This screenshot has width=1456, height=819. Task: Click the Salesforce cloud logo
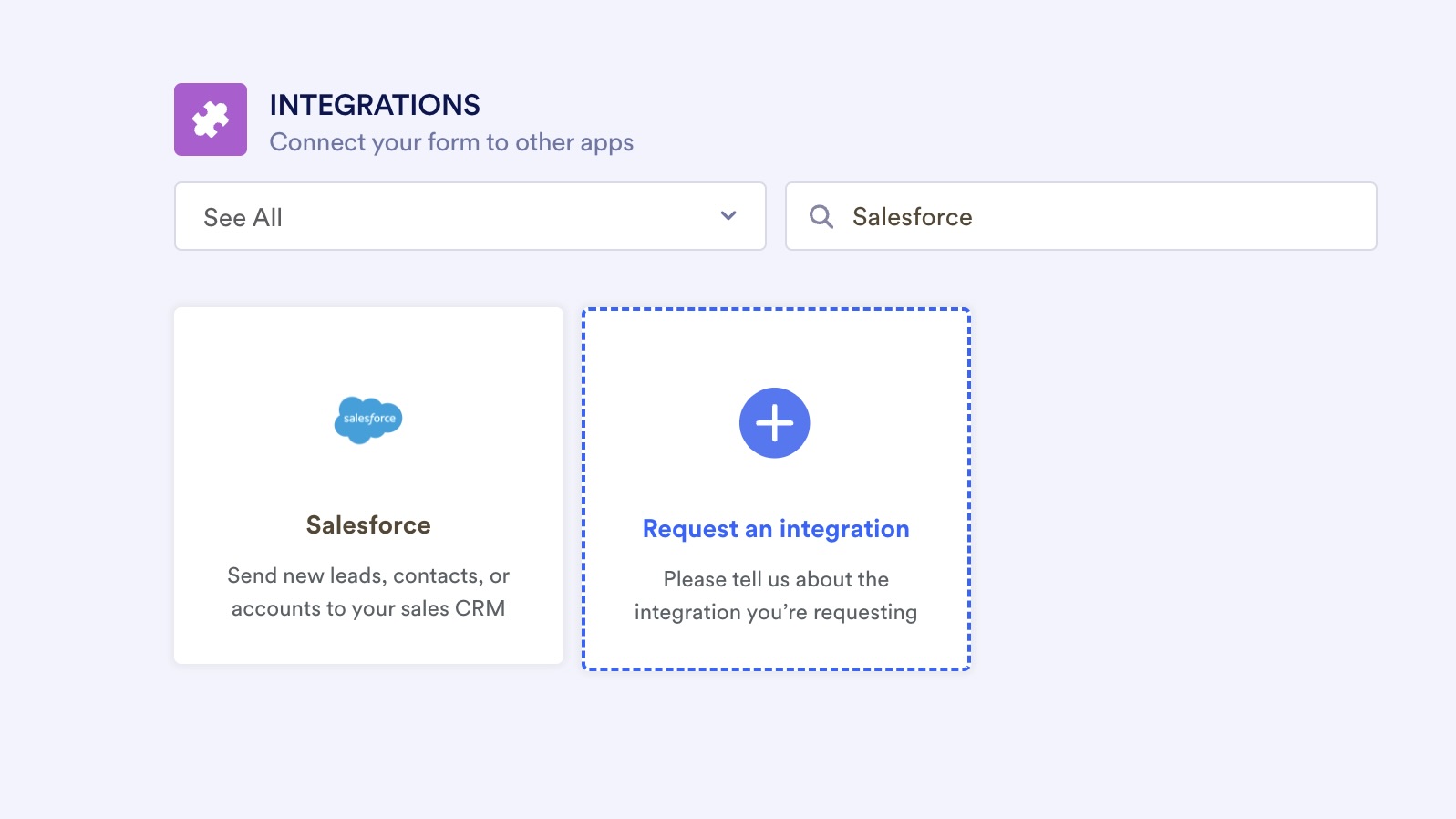(368, 420)
